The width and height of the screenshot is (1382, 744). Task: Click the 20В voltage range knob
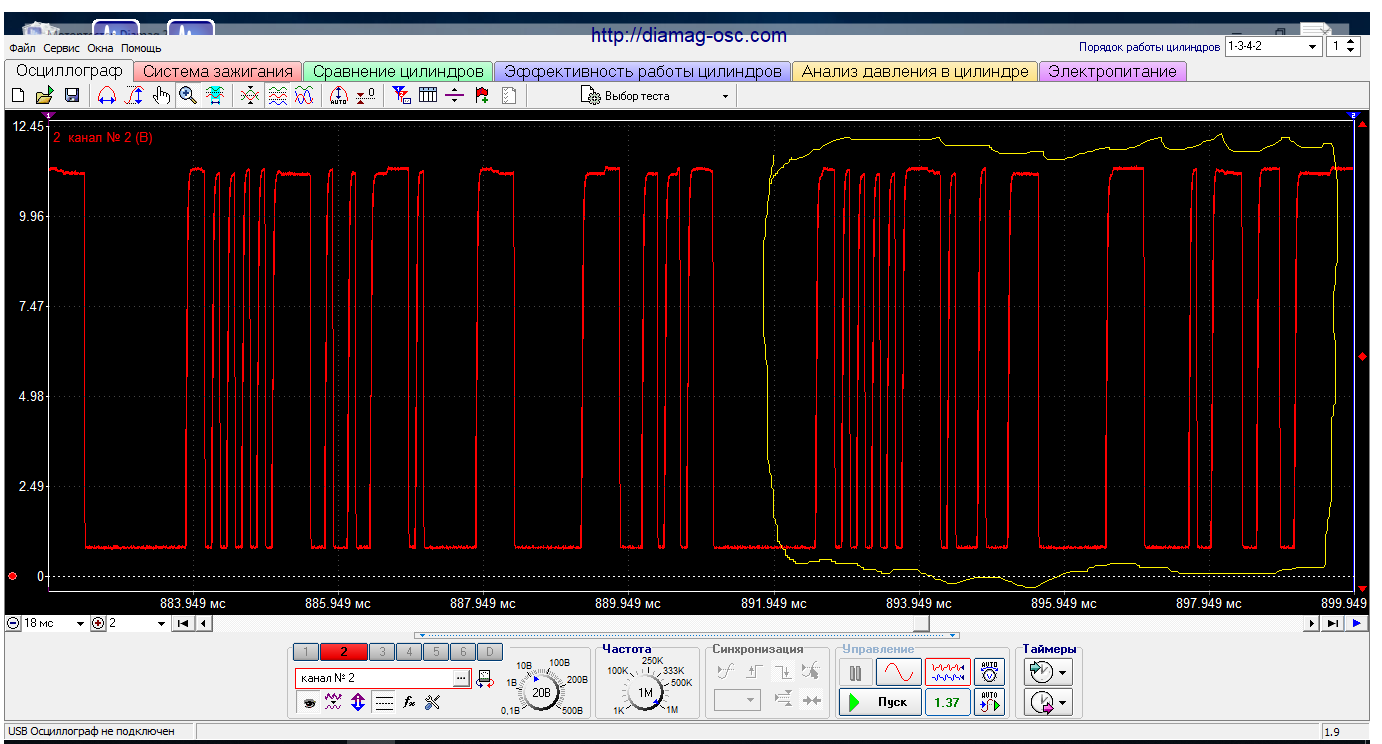tap(541, 691)
